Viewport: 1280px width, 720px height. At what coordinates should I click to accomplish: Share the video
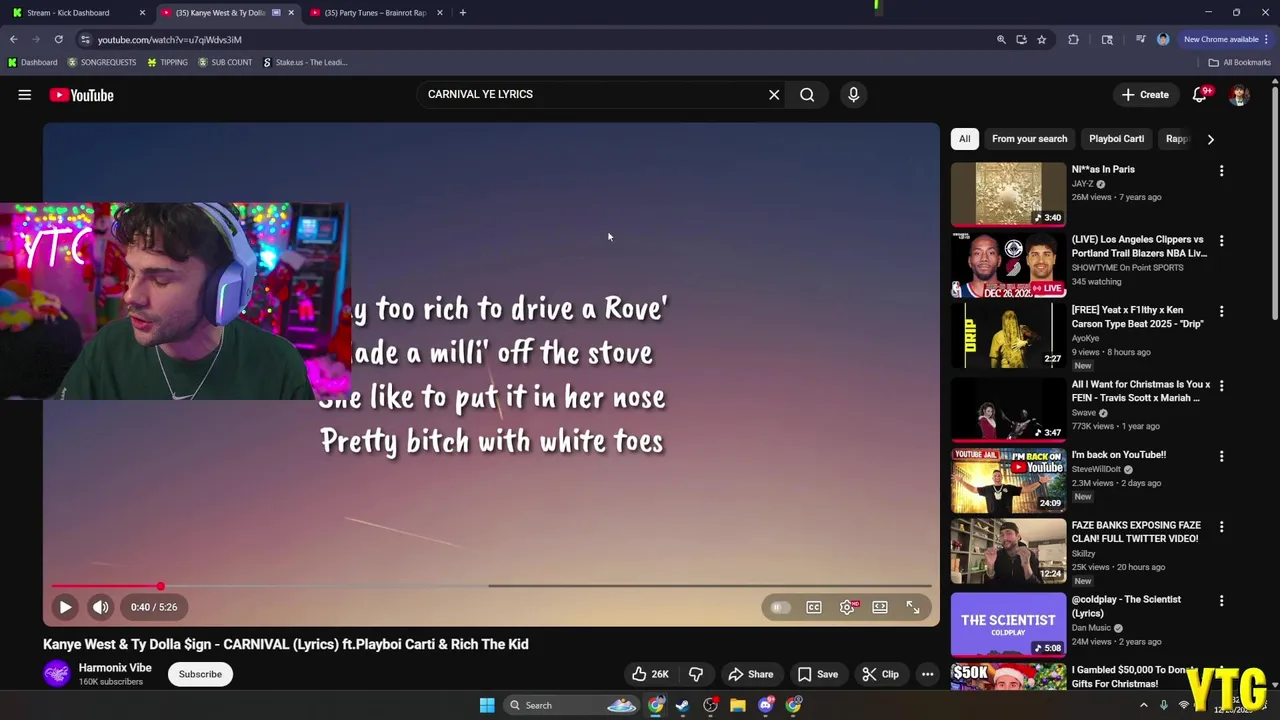click(x=751, y=674)
